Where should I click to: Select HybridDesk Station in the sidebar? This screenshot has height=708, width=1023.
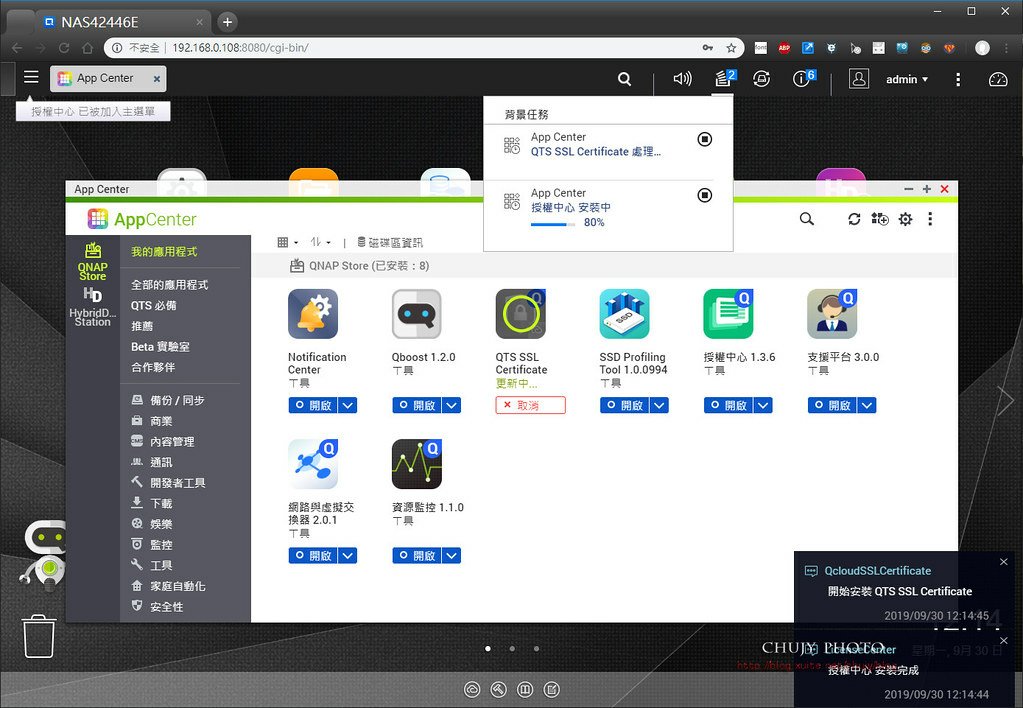[x=93, y=307]
